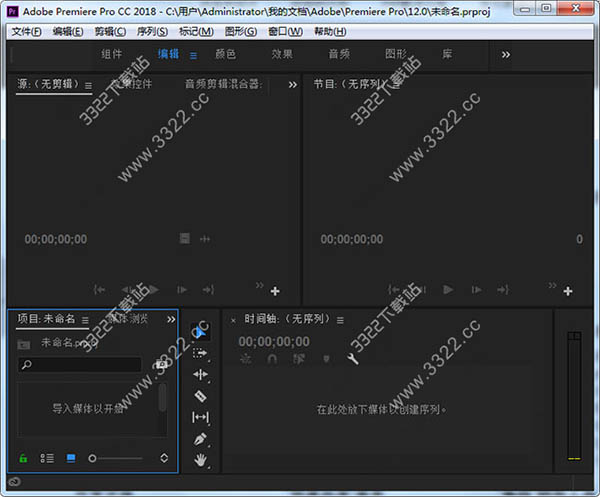Select the Slip tool

[x=201, y=417]
